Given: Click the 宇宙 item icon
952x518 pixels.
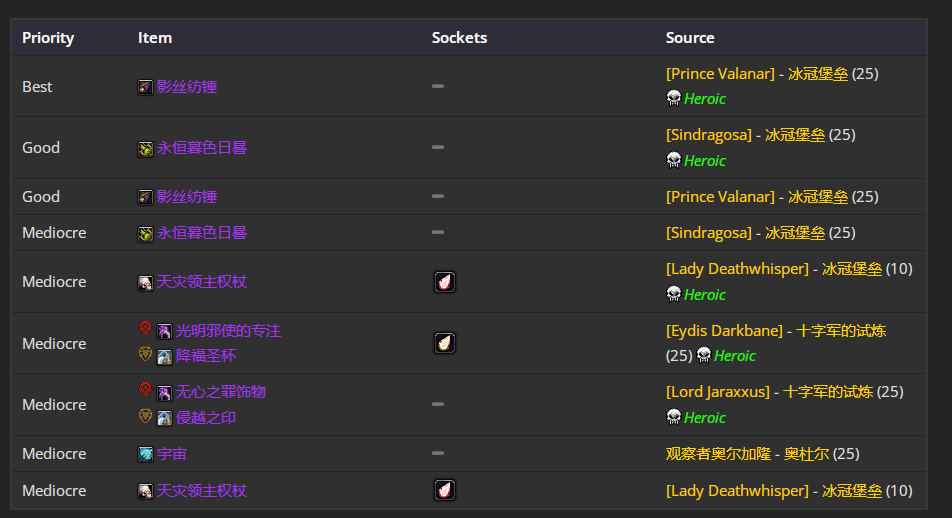Looking at the screenshot, I should pos(145,454).
